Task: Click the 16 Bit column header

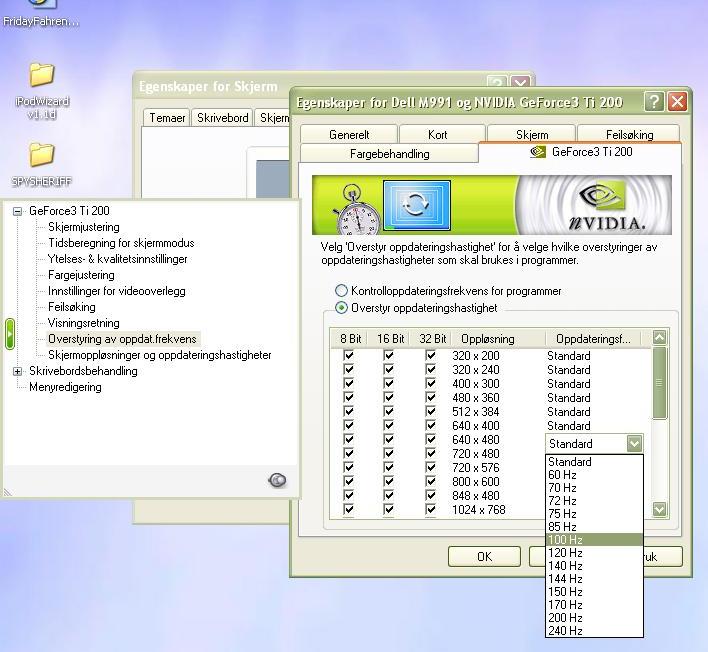Action: click(x=391, y=339)
